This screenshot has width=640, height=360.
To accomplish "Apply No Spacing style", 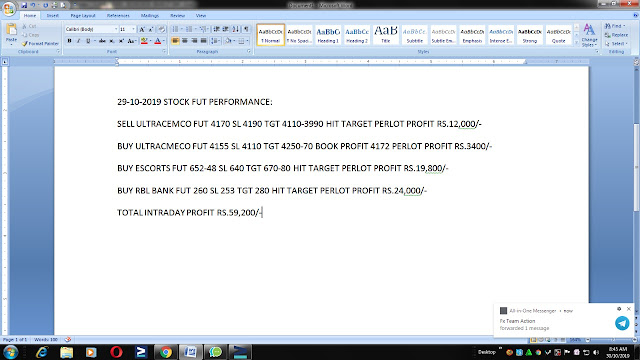I will 299,35.
